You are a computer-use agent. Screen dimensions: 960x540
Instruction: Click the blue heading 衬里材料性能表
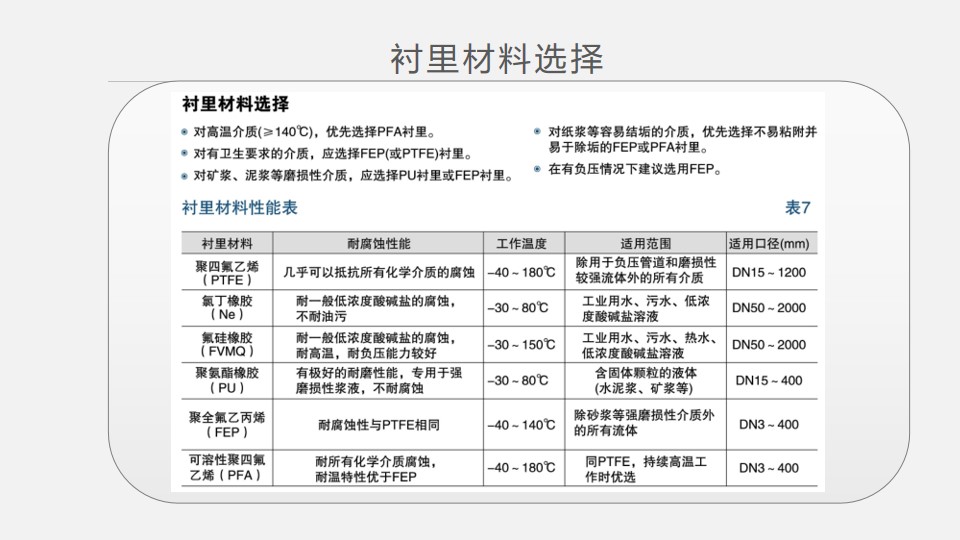point(239,209)
